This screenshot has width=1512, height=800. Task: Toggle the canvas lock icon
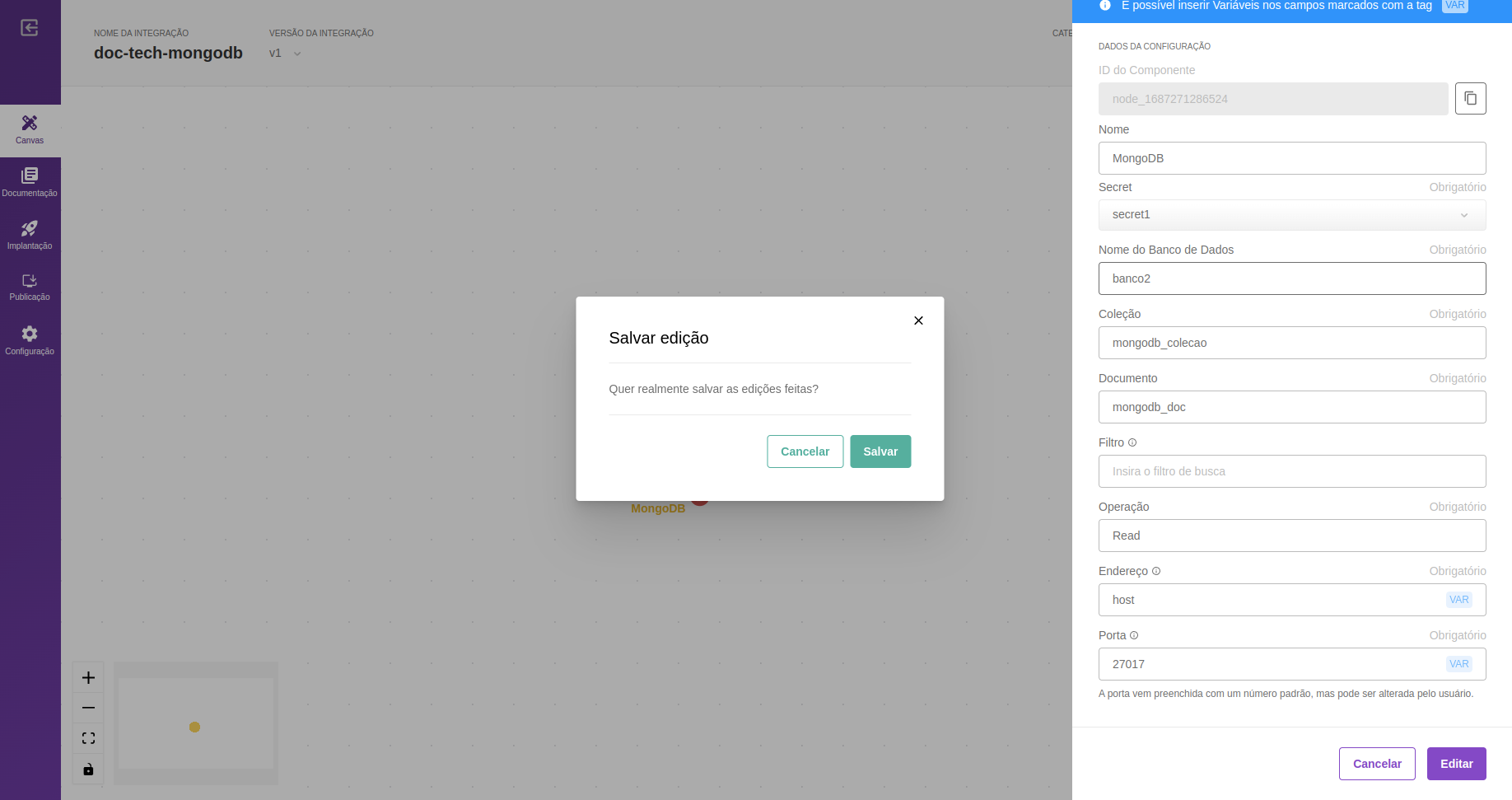click(88, 770)
